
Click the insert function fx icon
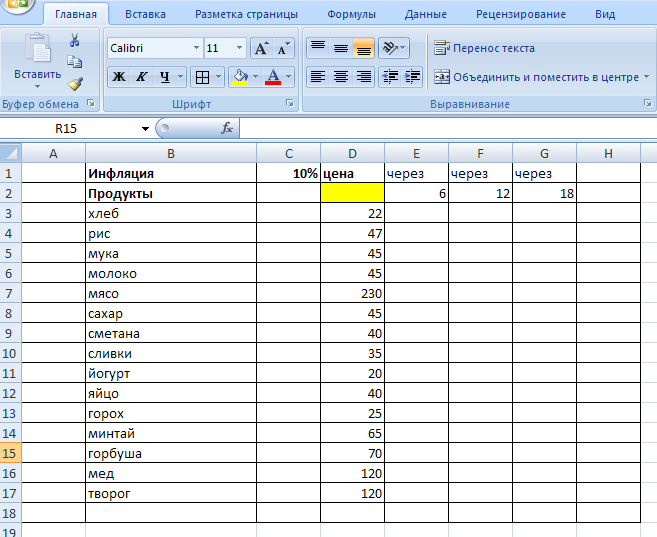click(x=227, y=128)
